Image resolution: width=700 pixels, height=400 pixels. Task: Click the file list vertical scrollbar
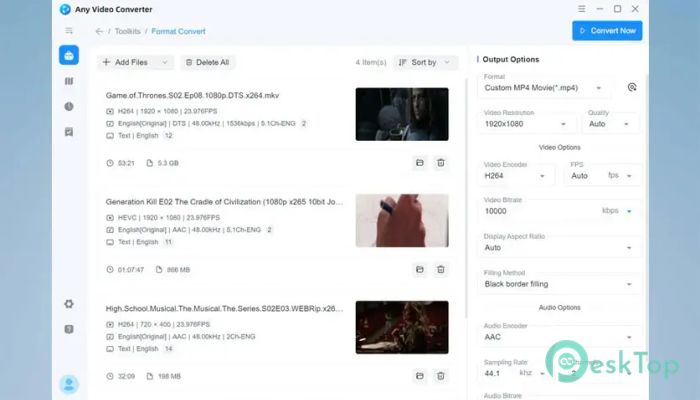tap(466, 199)
